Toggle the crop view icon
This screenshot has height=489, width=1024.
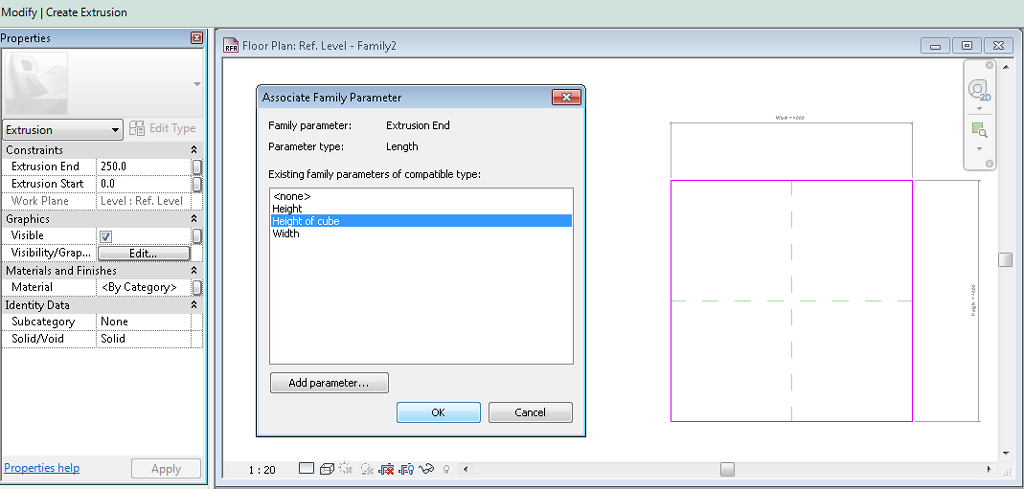coord(386,469)
